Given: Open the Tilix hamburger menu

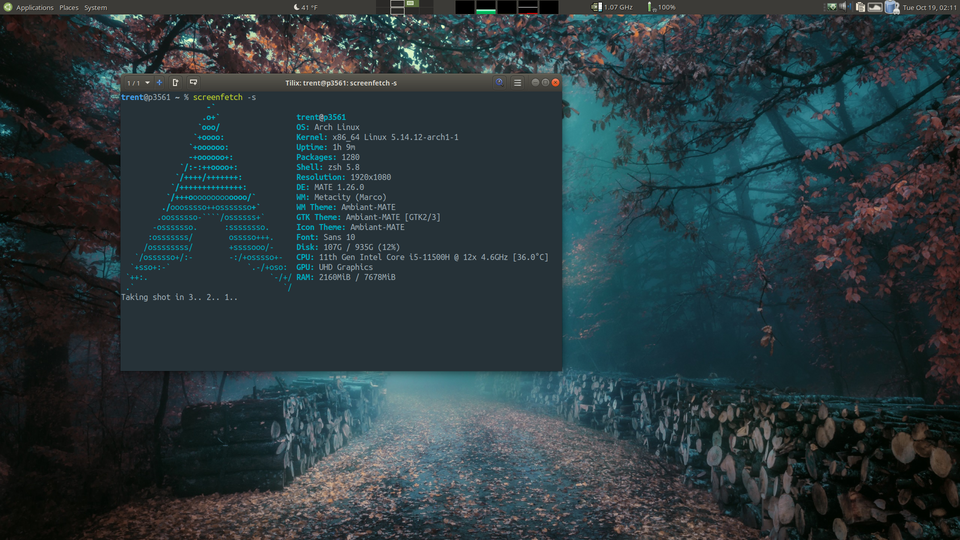Looking at the screenshot, I should pos(517,82).
